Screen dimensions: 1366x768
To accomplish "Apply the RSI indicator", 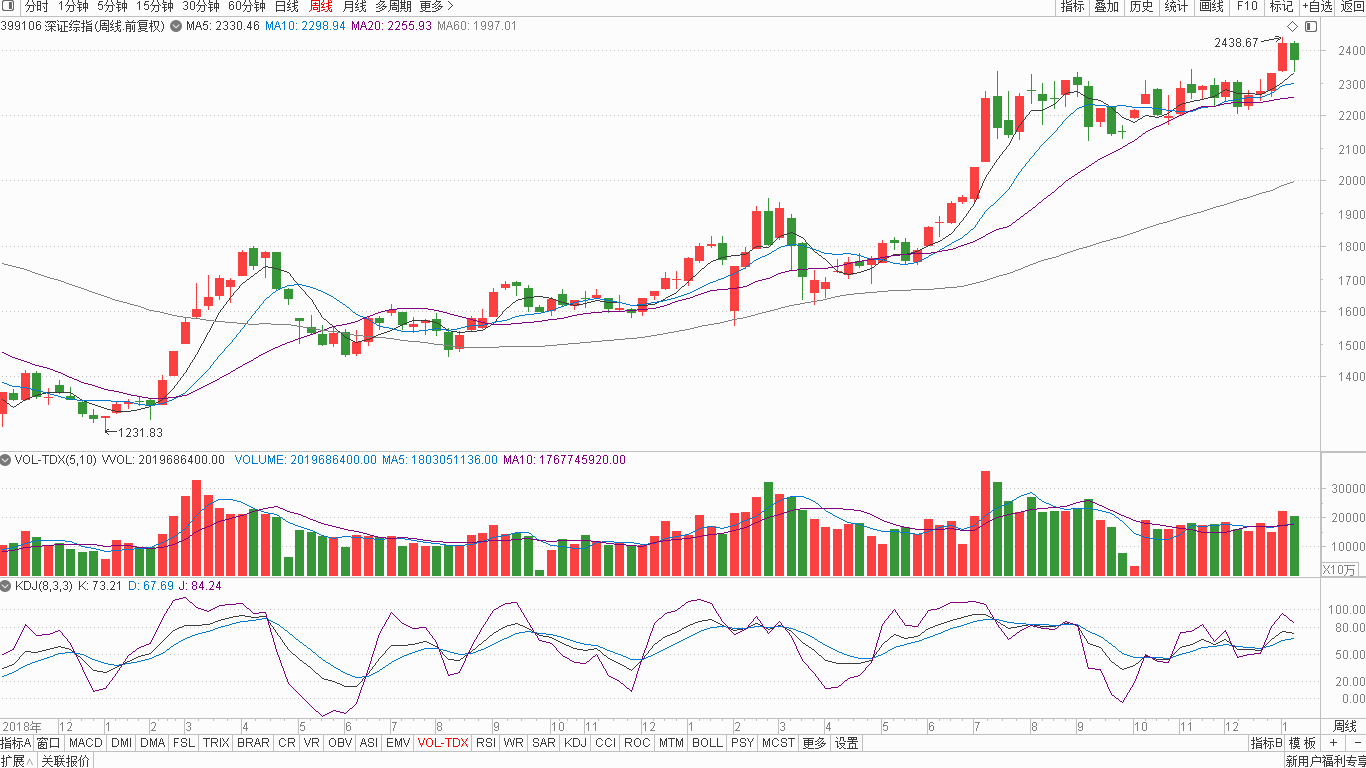I will 486,743.
